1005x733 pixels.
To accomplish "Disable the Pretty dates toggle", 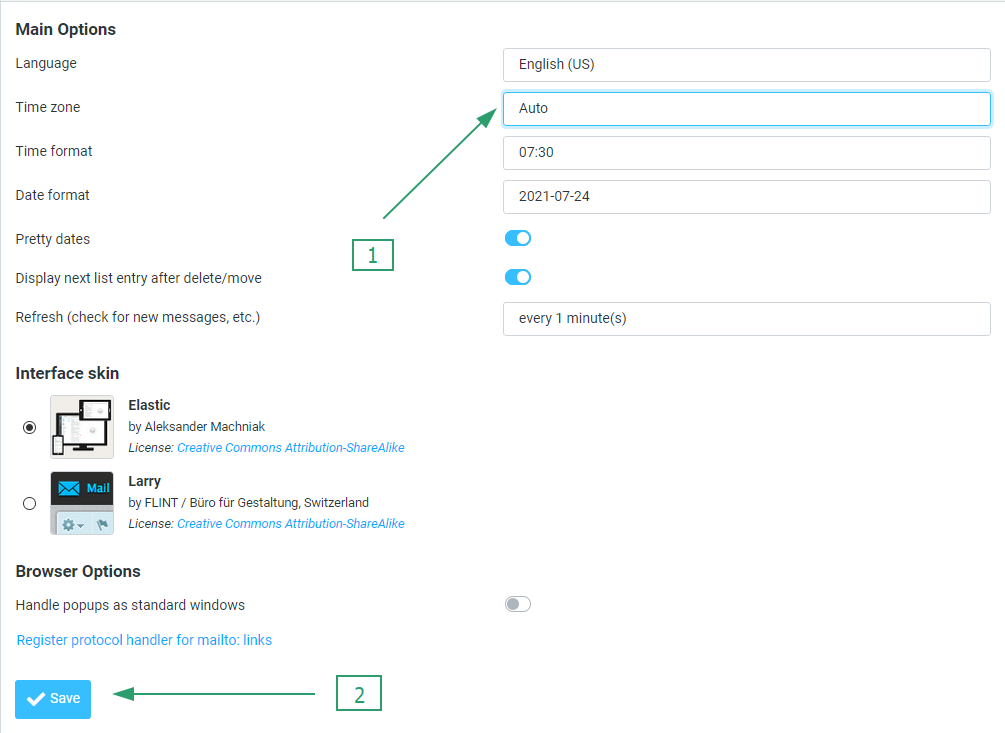I will pos(517,238).
